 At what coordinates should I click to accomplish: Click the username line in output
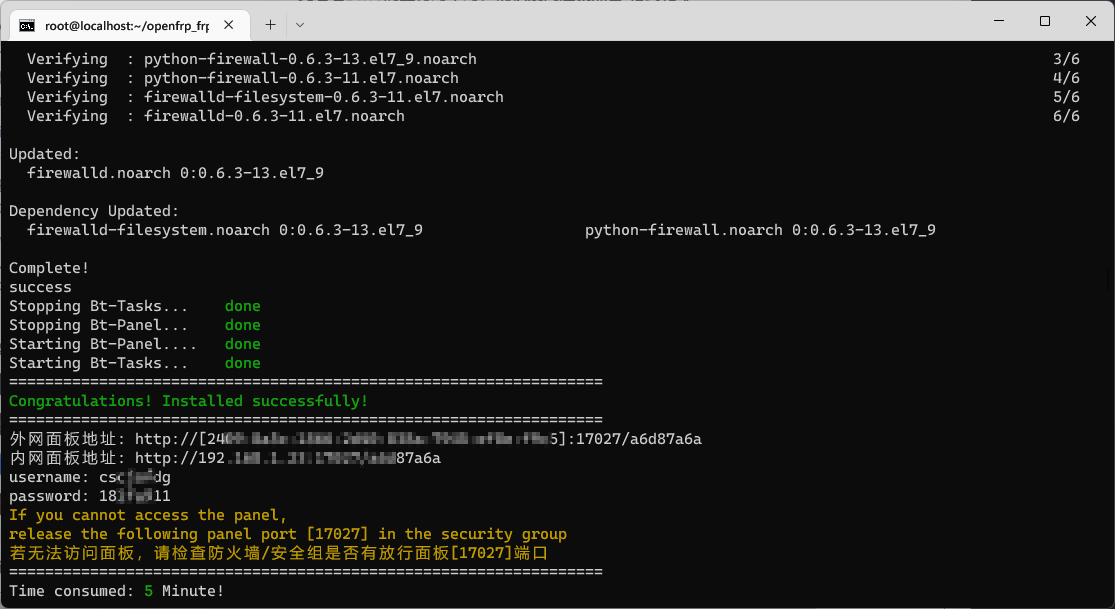pos(90,477)
